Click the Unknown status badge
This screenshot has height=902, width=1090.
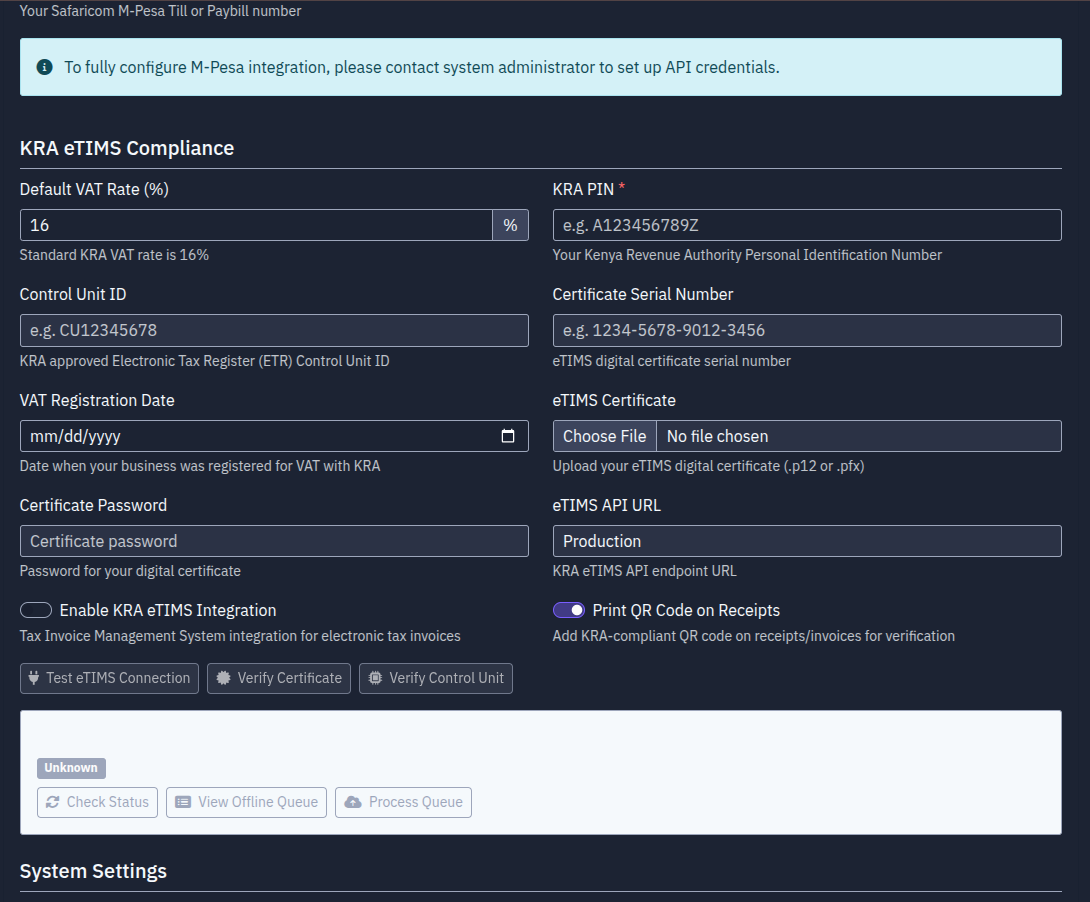coord(71,768)
